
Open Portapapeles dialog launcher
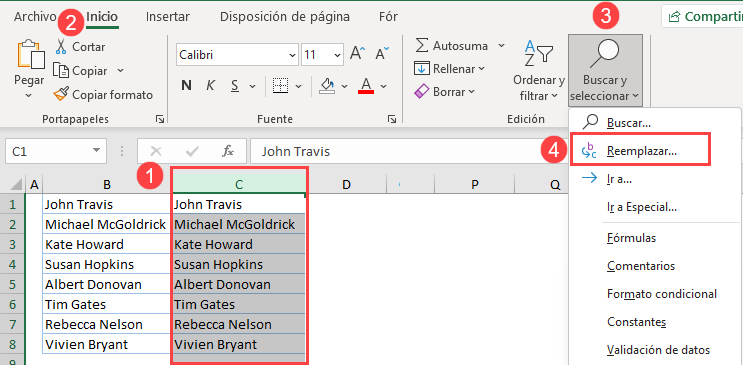click(x=160, y=119)
